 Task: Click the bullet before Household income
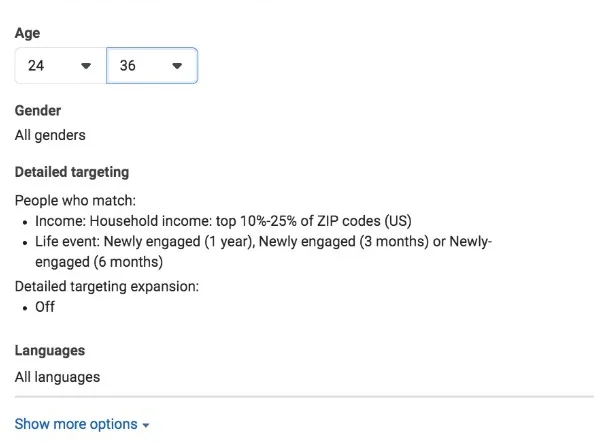(x=24, y=221)
